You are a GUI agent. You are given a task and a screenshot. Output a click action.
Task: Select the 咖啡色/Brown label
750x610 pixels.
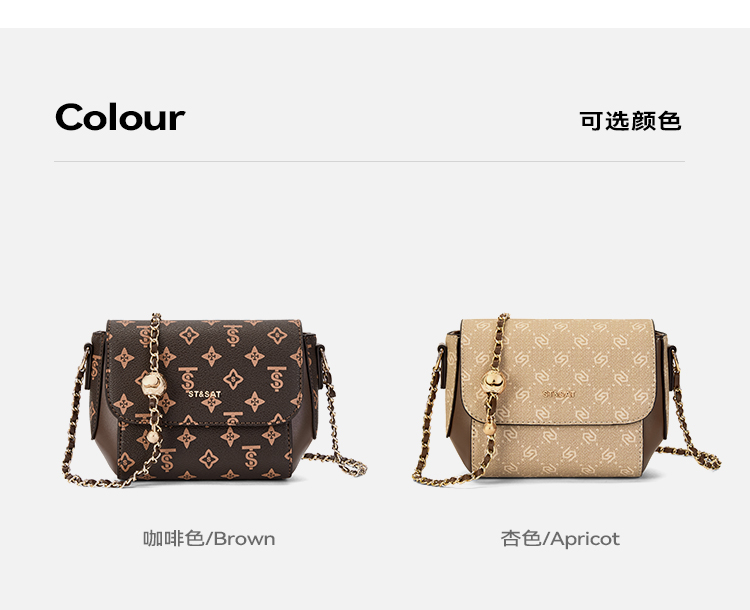(x=209, y=539)
